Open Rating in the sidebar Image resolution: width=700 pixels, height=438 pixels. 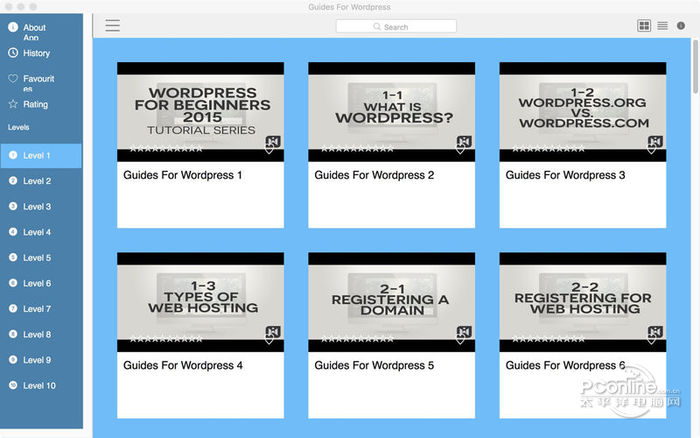(41, 104)
